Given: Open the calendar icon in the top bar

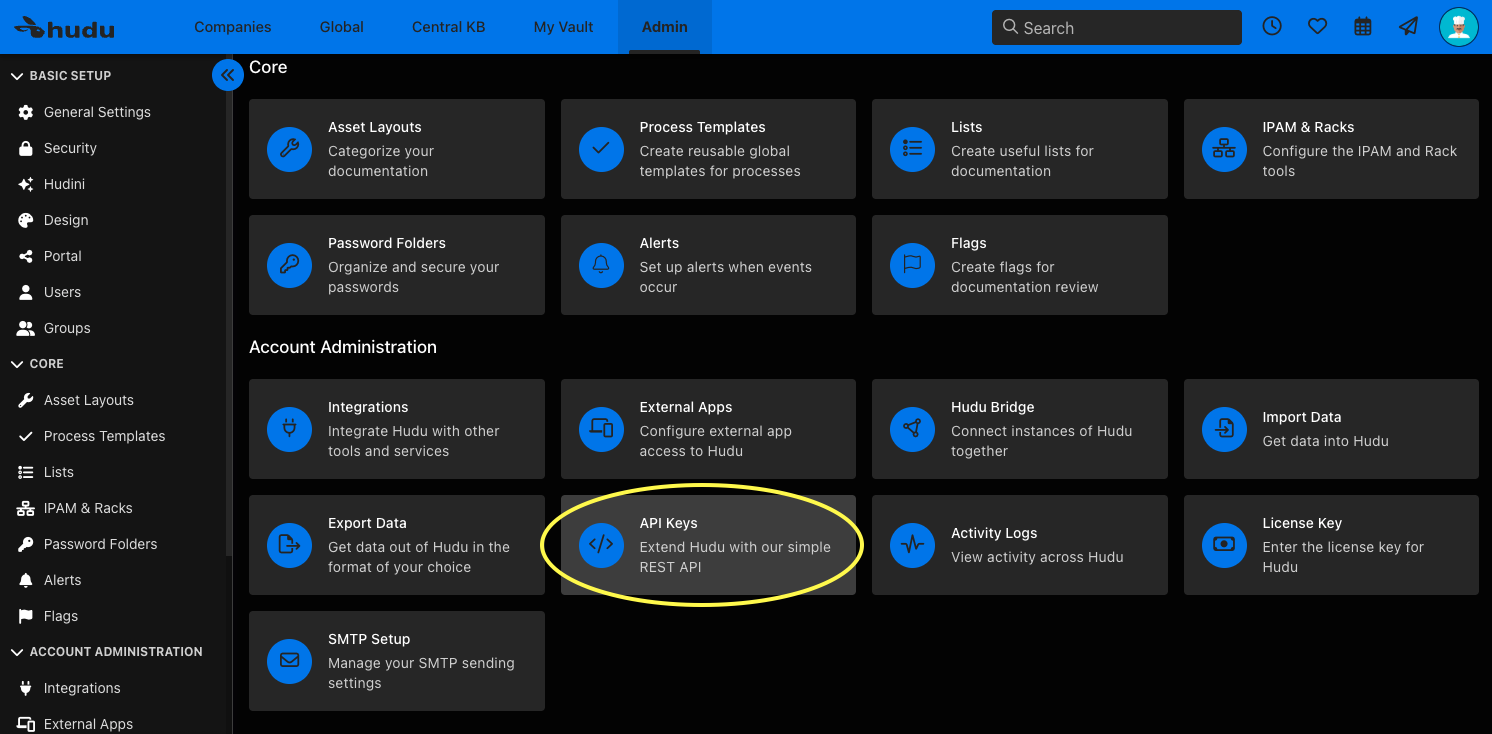Looking at the screenshot, I should [x=1363, y=27].
